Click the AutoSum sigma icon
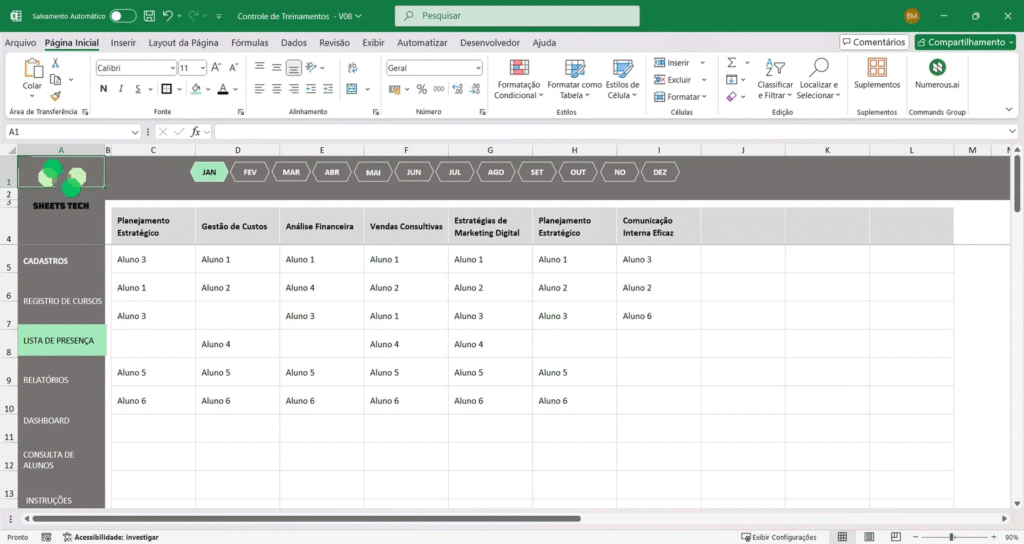Viewport: 1024px width, 544px height. click(731, 62)
